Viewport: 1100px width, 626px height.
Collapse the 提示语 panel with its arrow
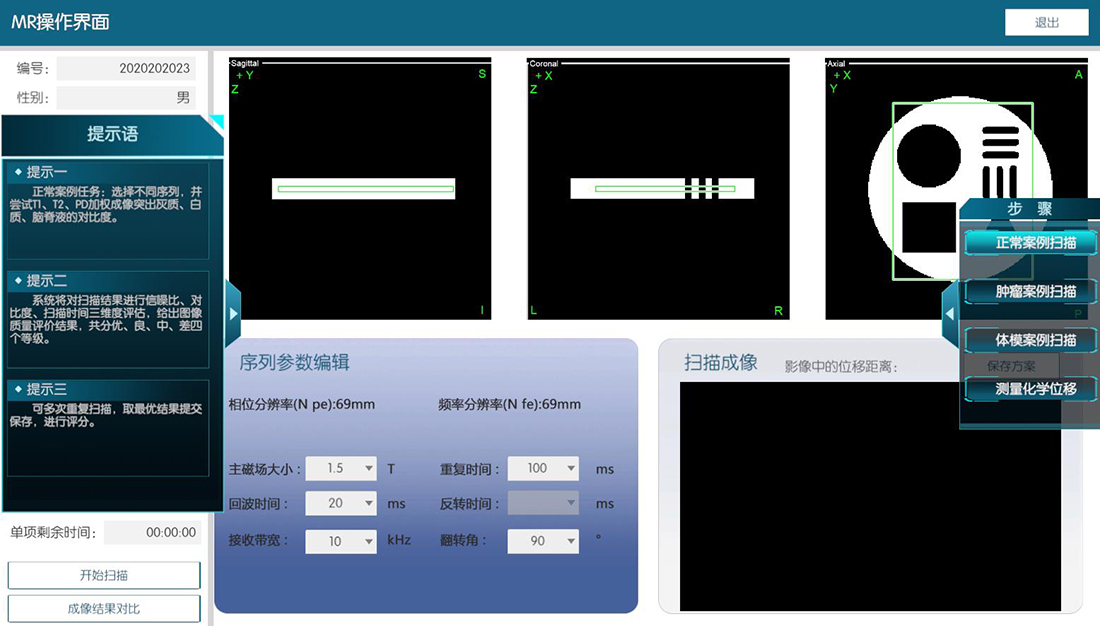click(232, 313)
